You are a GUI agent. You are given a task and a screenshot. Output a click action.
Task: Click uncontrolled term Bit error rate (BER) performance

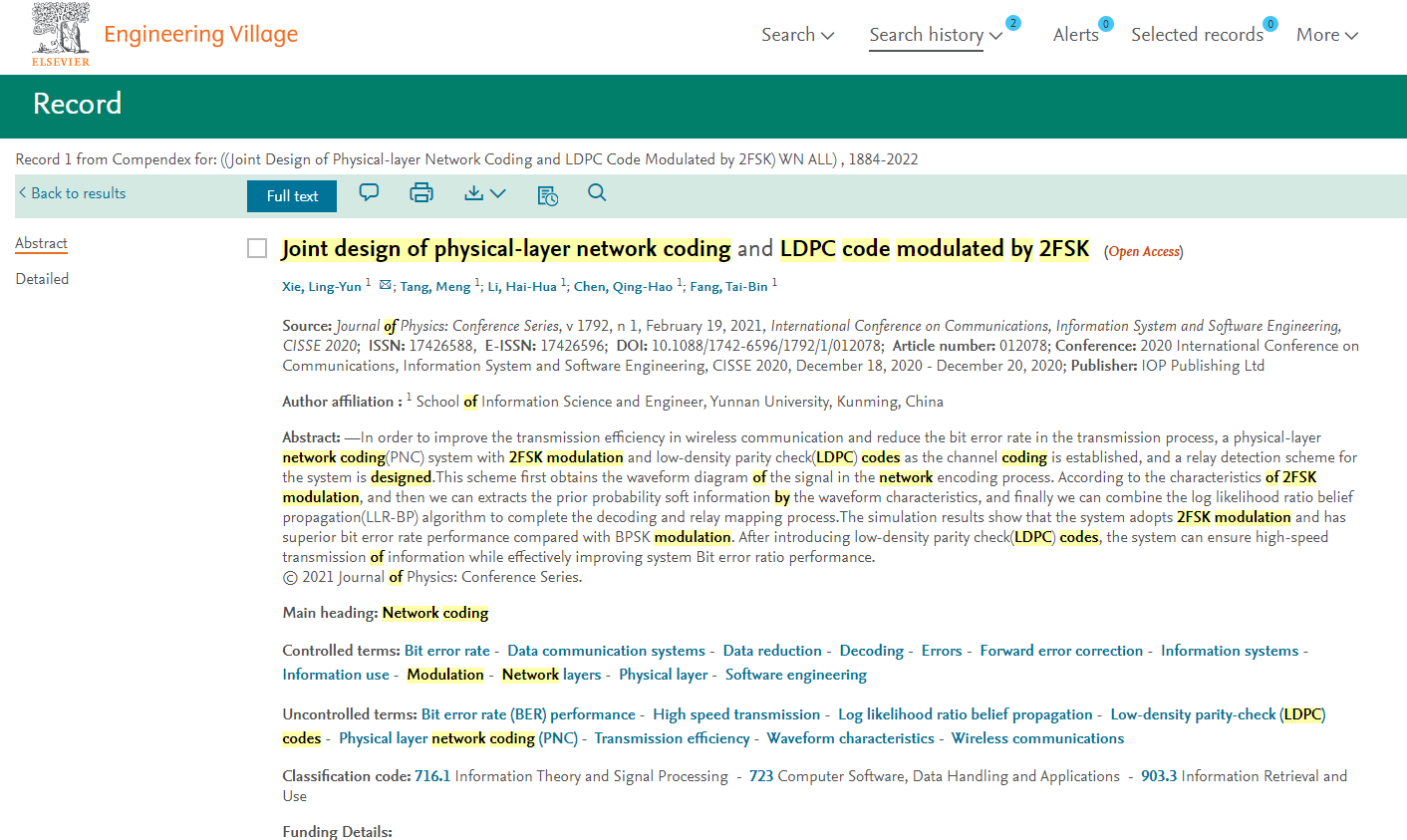tap(528, 714)
